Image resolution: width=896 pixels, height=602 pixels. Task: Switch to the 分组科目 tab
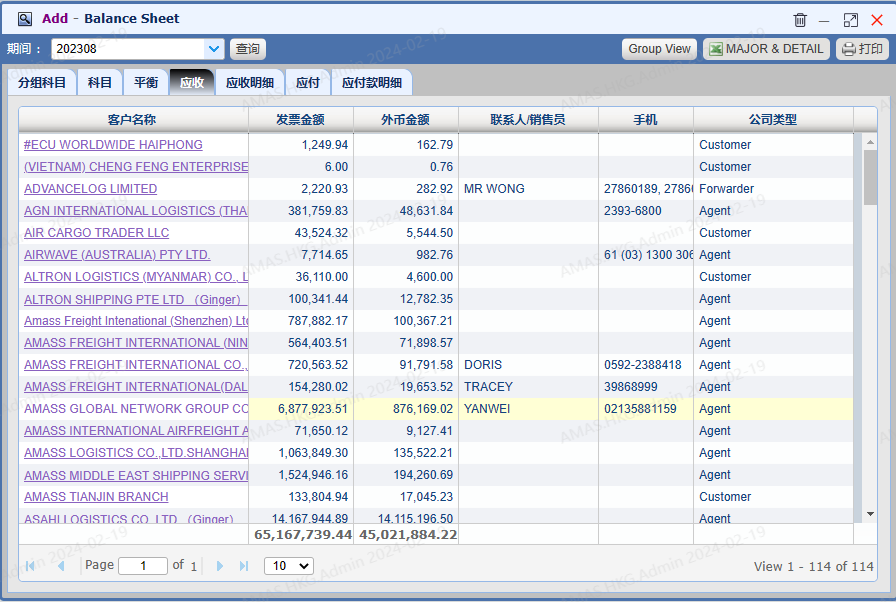coord(42,82)
